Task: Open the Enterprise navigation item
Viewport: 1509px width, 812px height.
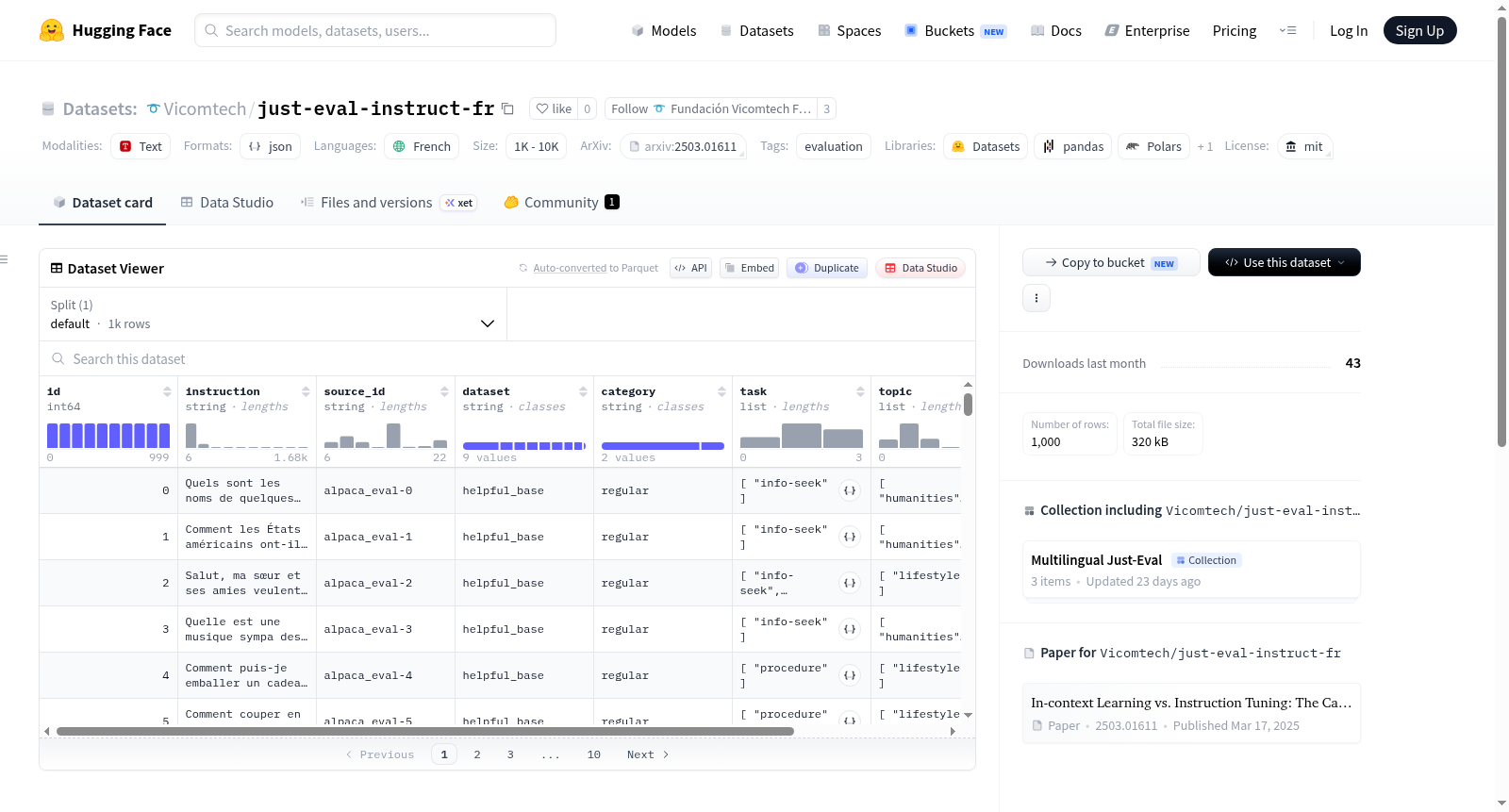Action: pos(1148,30)
